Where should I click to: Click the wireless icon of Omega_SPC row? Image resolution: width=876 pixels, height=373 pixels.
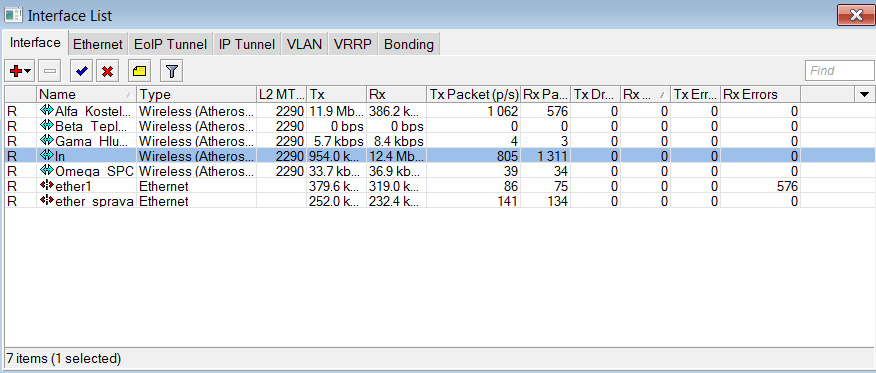coord(47,170)
